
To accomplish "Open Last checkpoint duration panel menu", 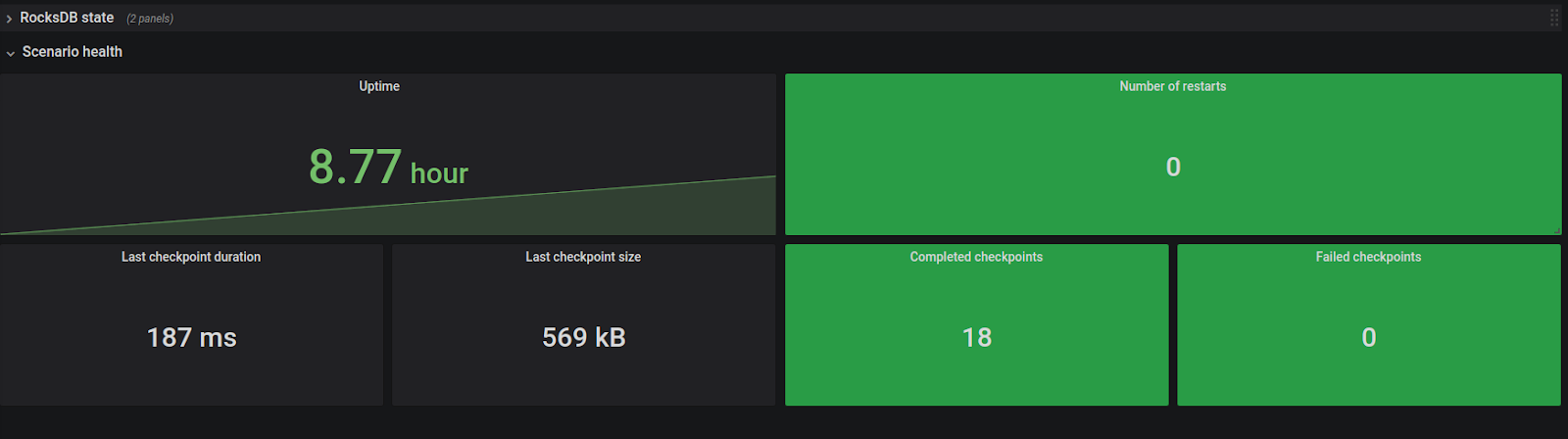I will tap(191, 257).
